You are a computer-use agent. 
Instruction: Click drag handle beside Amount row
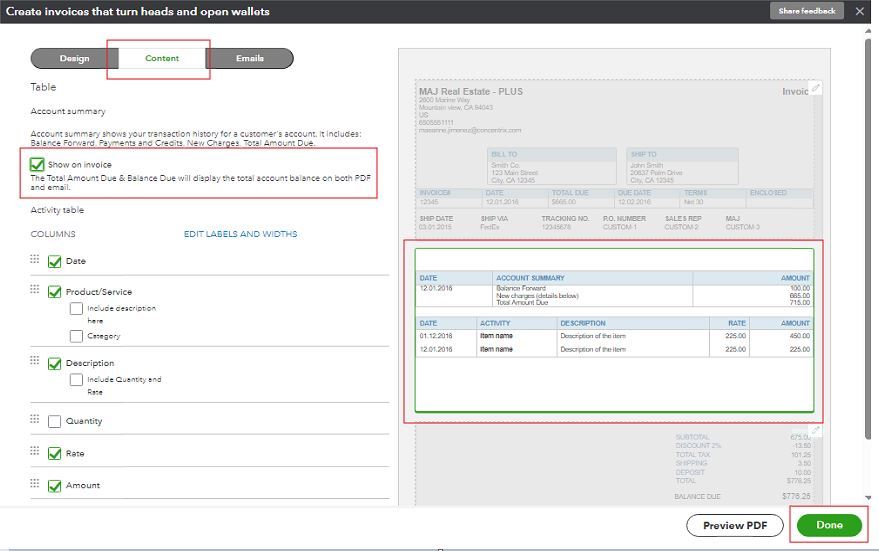pos(35,483)
